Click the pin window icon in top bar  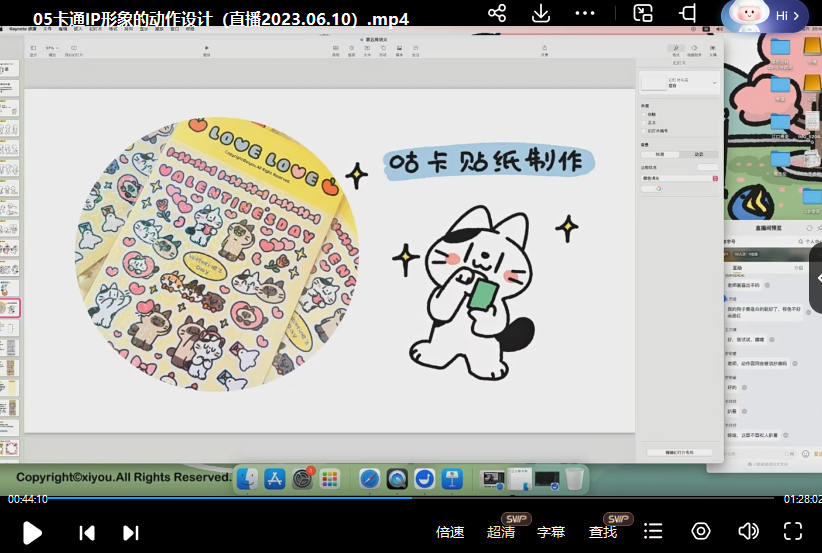pyautogui.click(x=688, y=13)
